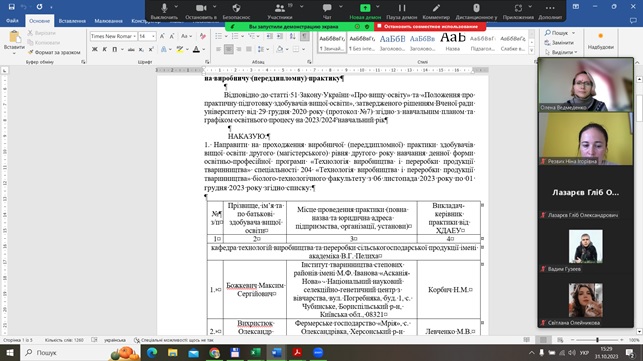Adjust the zoom level slider
Viewport: 643px width, 361px height.
coord(597,340)
